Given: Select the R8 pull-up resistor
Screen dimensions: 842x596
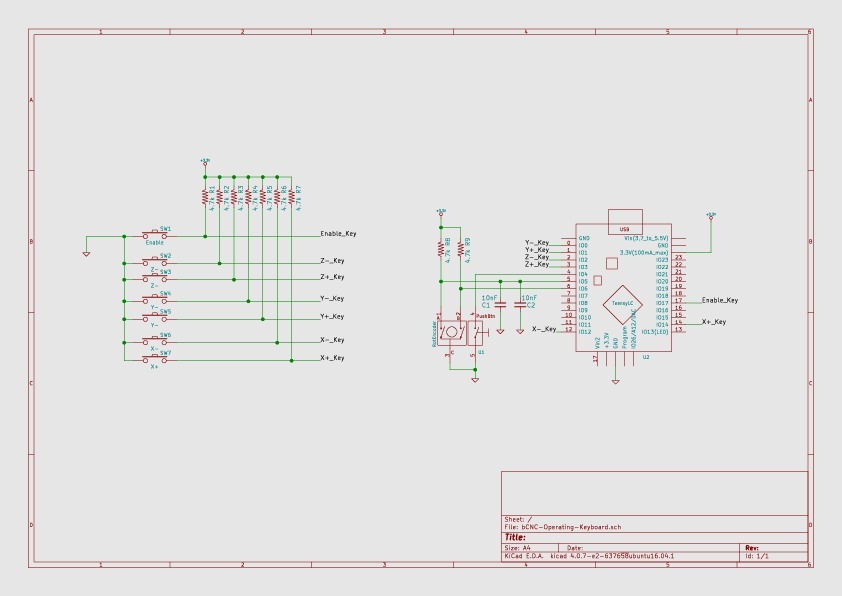Looking at the screenshot, I should coord(441,250).
